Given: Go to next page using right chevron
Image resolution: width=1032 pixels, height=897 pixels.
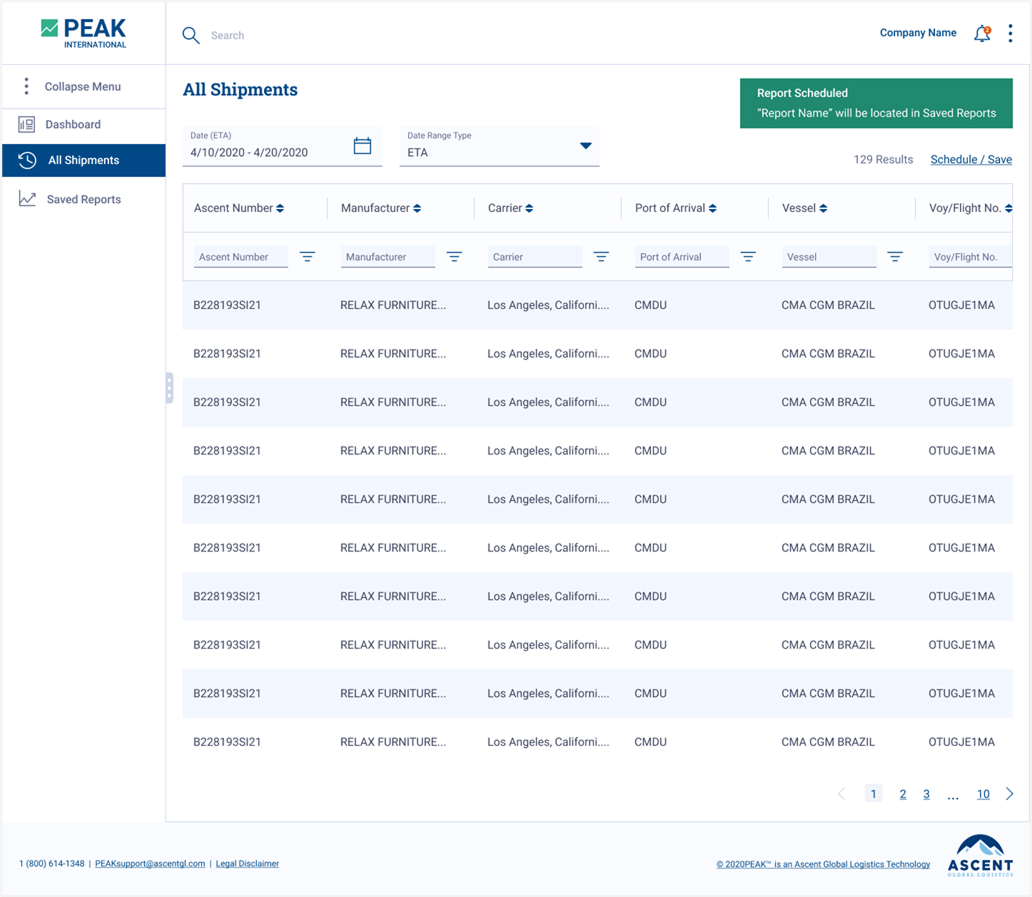Looking at the screenshot, I should (1009, 794).
